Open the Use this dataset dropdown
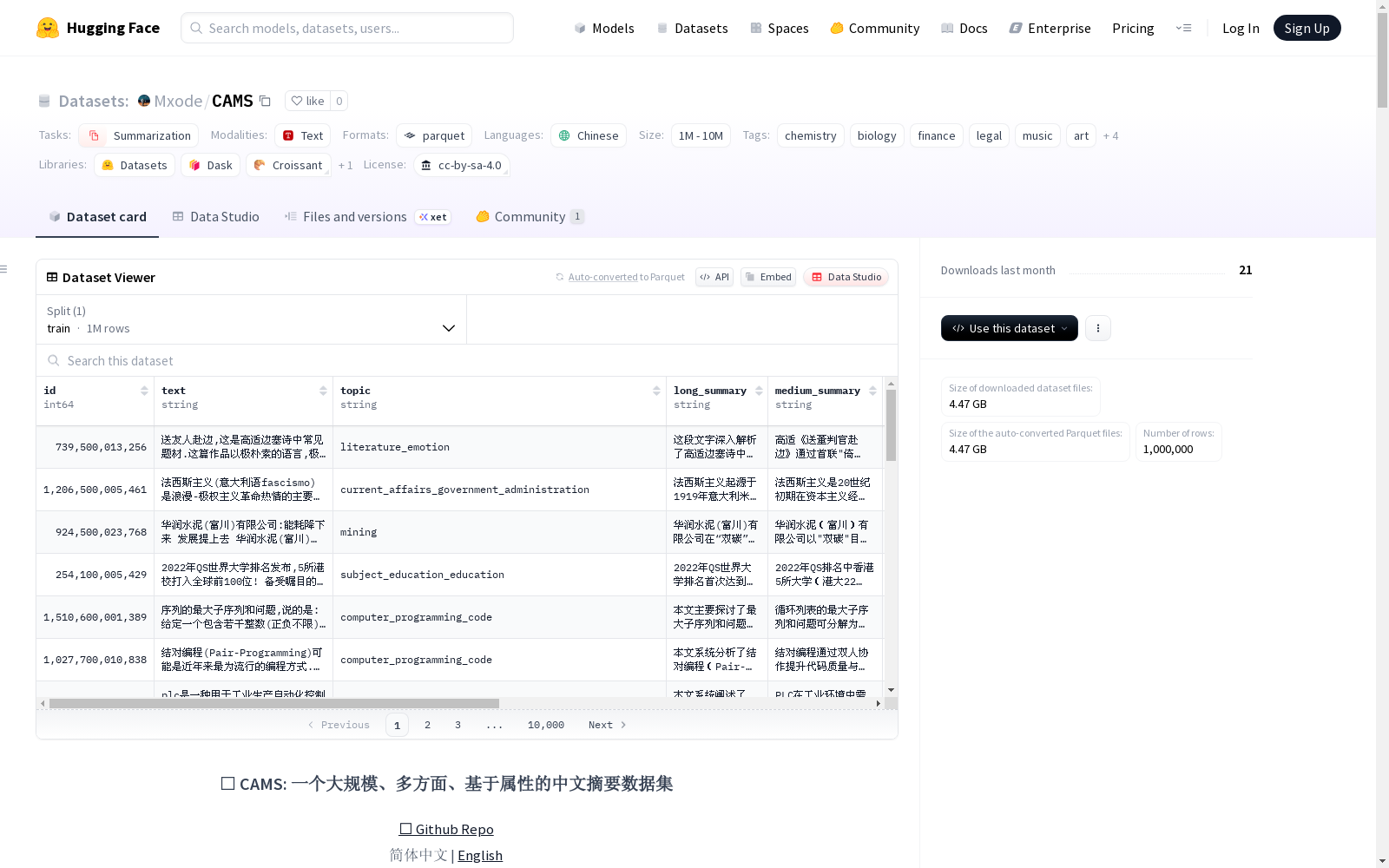Viewport: 1389px width, 868px height. (x=1010, y=328)
